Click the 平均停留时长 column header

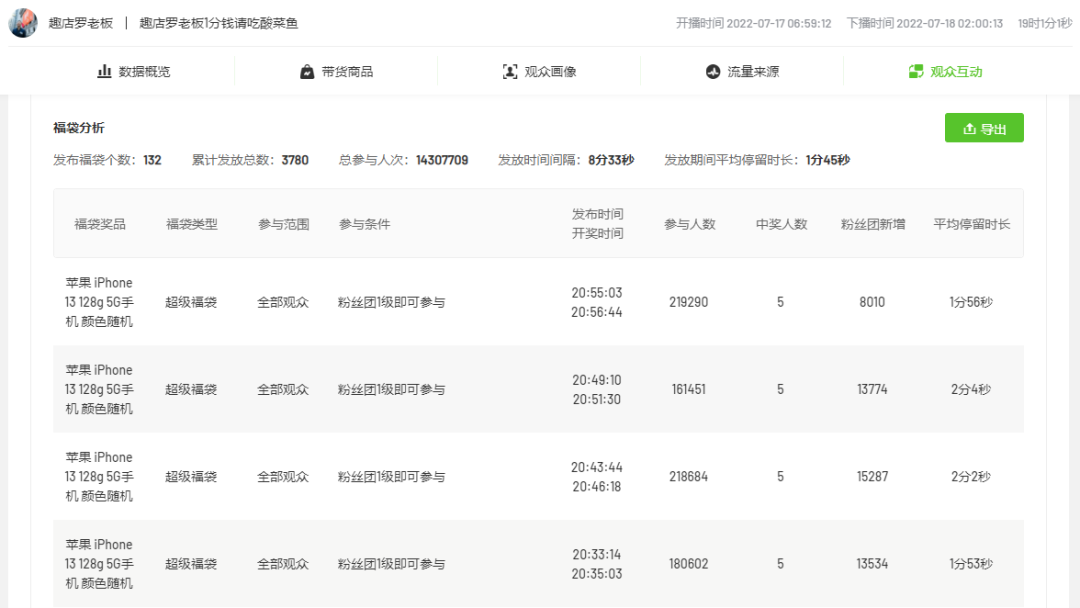971,224
